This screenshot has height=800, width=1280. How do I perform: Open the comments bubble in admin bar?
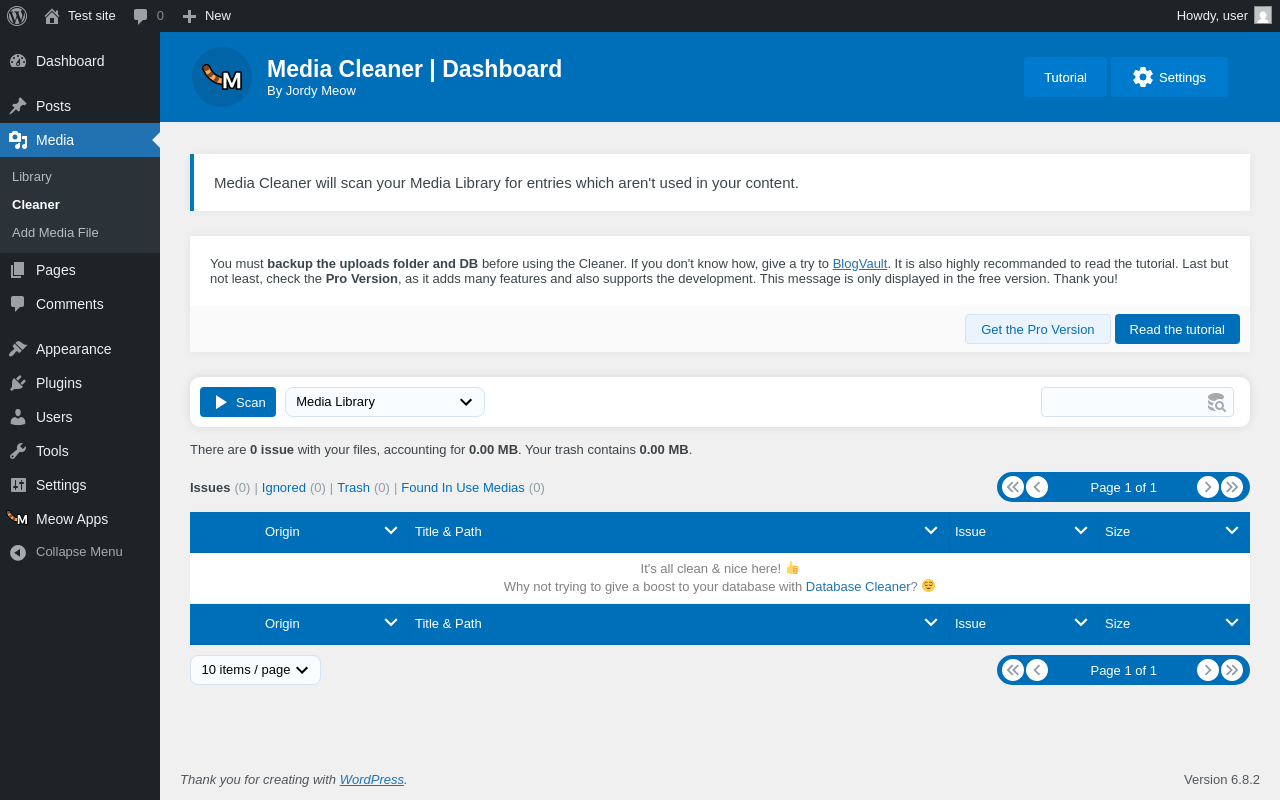click(x=148, y=16)
